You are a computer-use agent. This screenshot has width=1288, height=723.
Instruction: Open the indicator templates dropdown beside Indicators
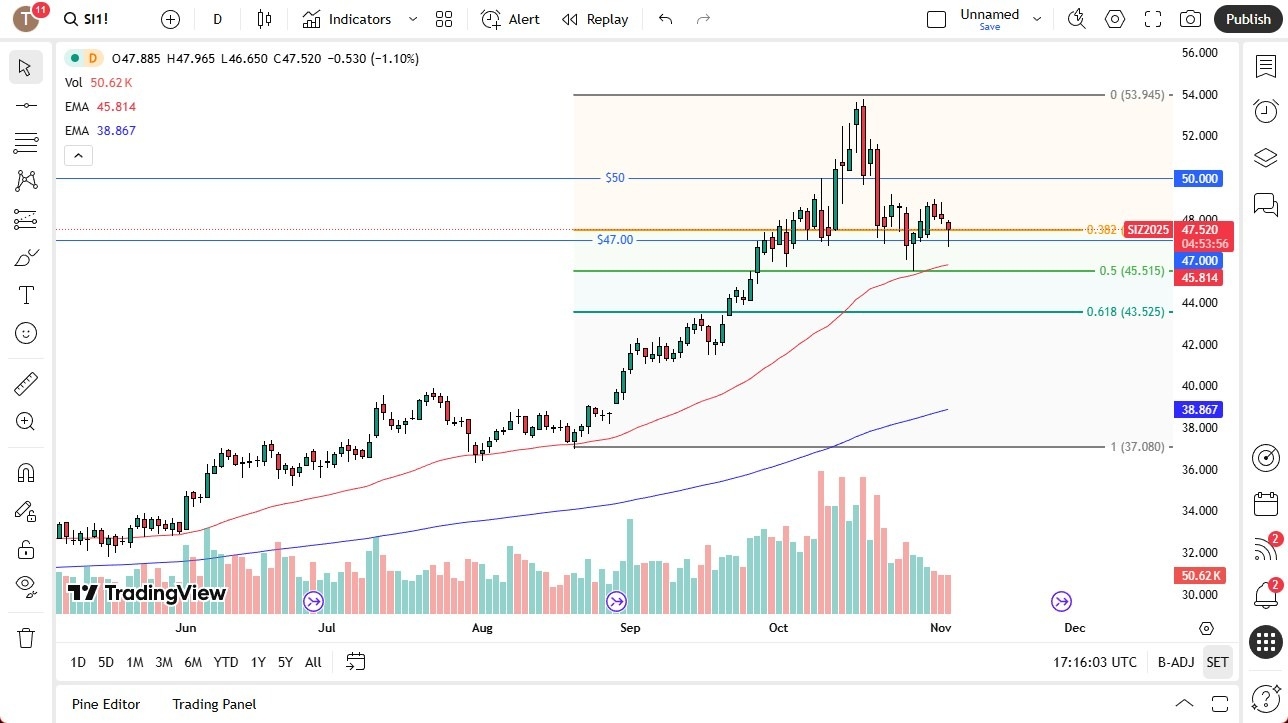coord(411,19)
